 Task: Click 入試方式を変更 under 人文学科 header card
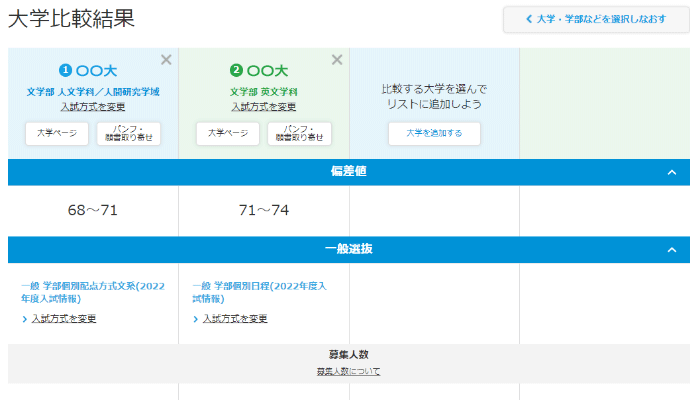pyautogui.click(x=93, y=106)
